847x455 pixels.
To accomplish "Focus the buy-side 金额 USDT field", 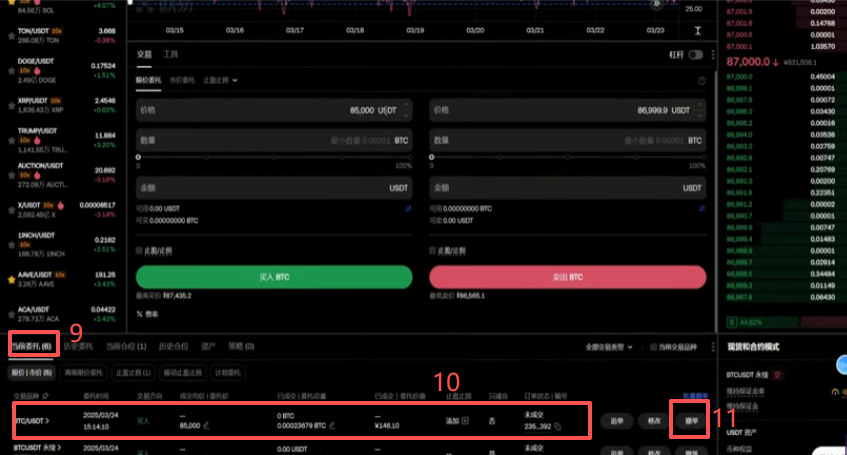I will pyautogui.click(x=274, y=188).
